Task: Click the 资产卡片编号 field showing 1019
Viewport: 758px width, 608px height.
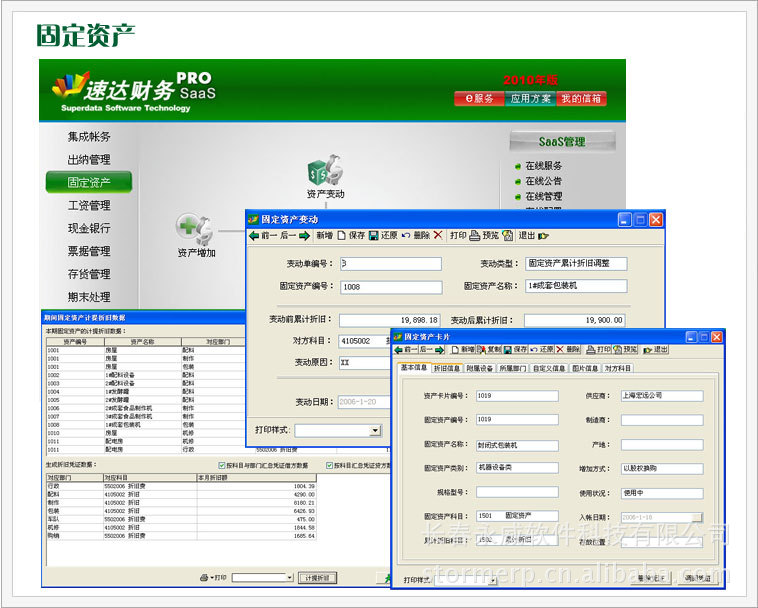Action: coord(517,396)
